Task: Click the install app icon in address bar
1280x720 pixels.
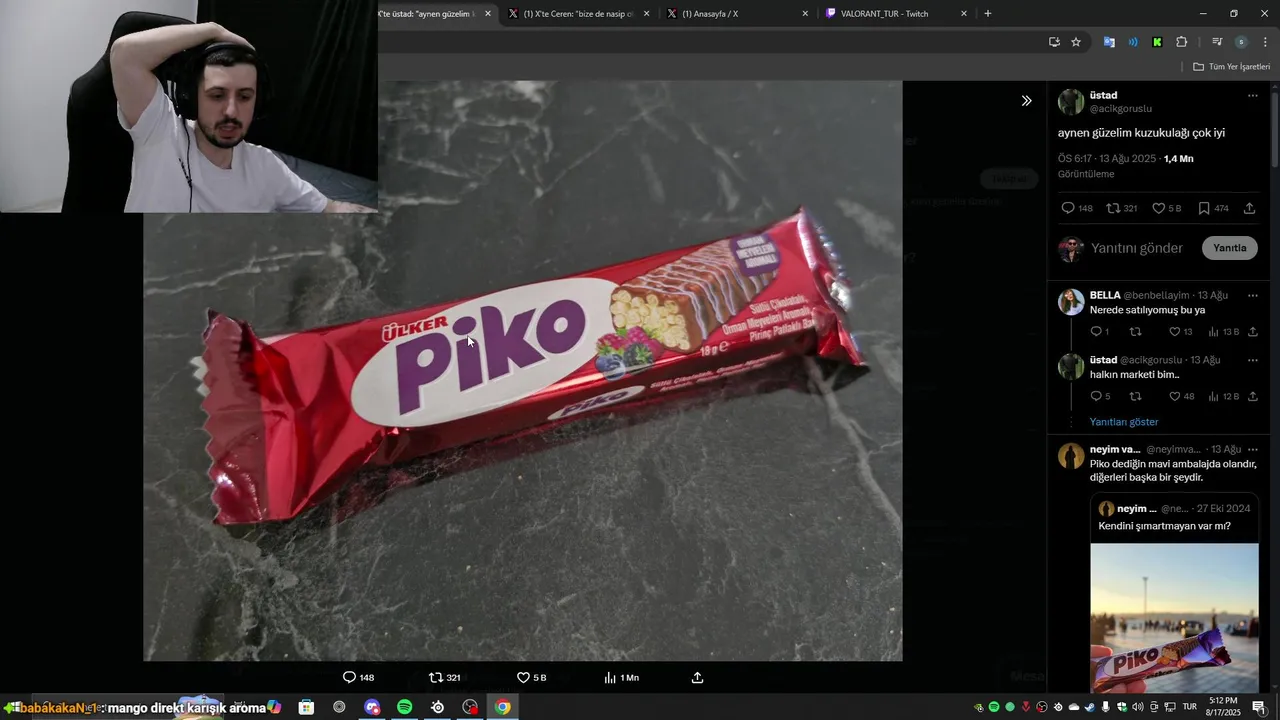Action: (1054, 42)
